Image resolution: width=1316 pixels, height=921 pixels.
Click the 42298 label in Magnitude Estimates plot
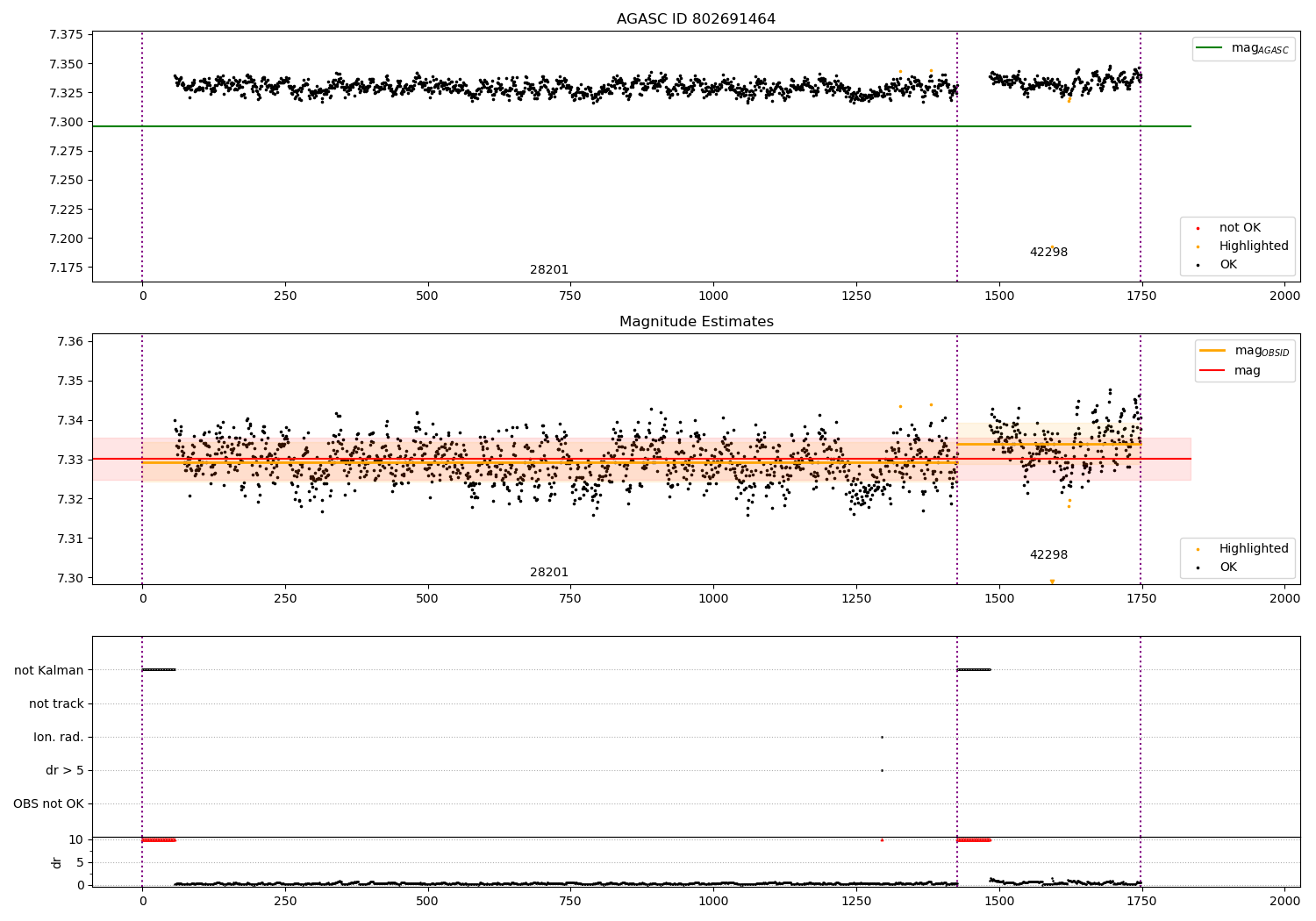1048,555
